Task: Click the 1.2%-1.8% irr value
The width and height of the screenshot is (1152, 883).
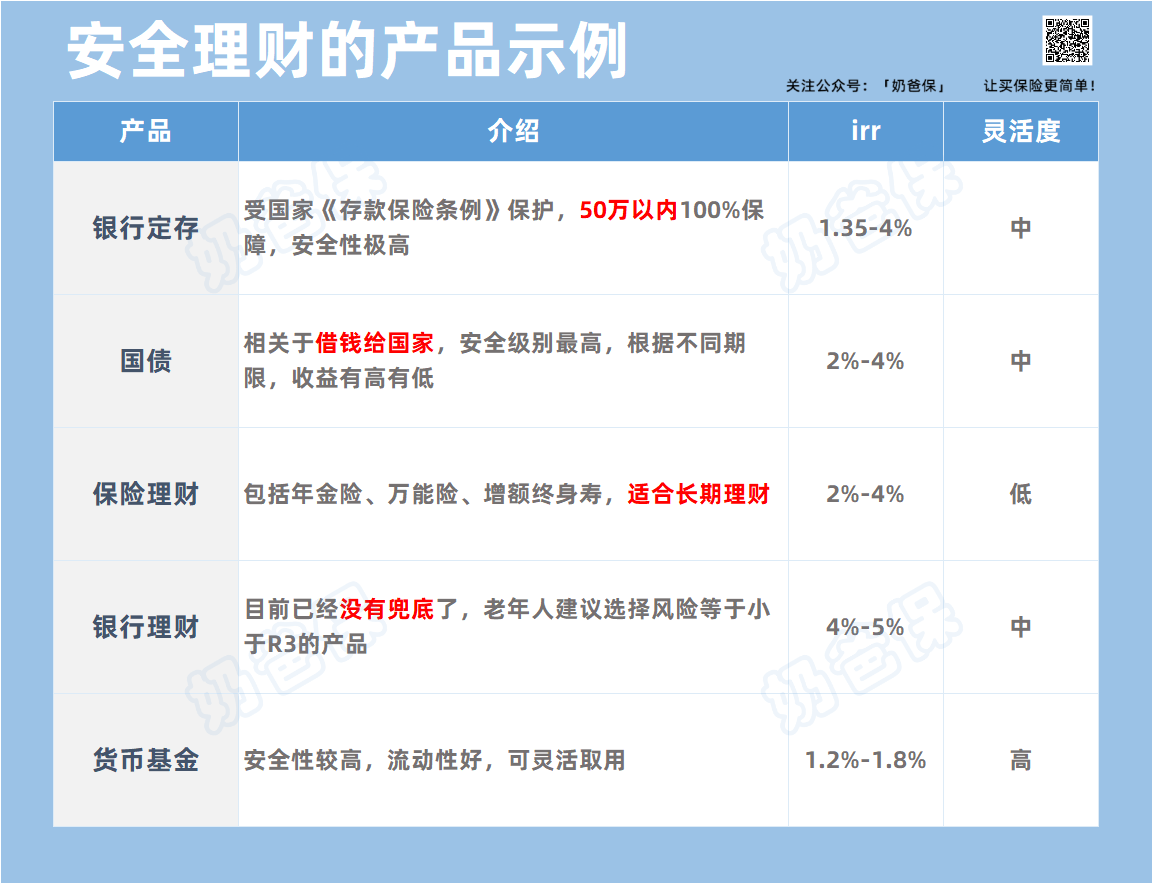Action: [x=865, y=760]
